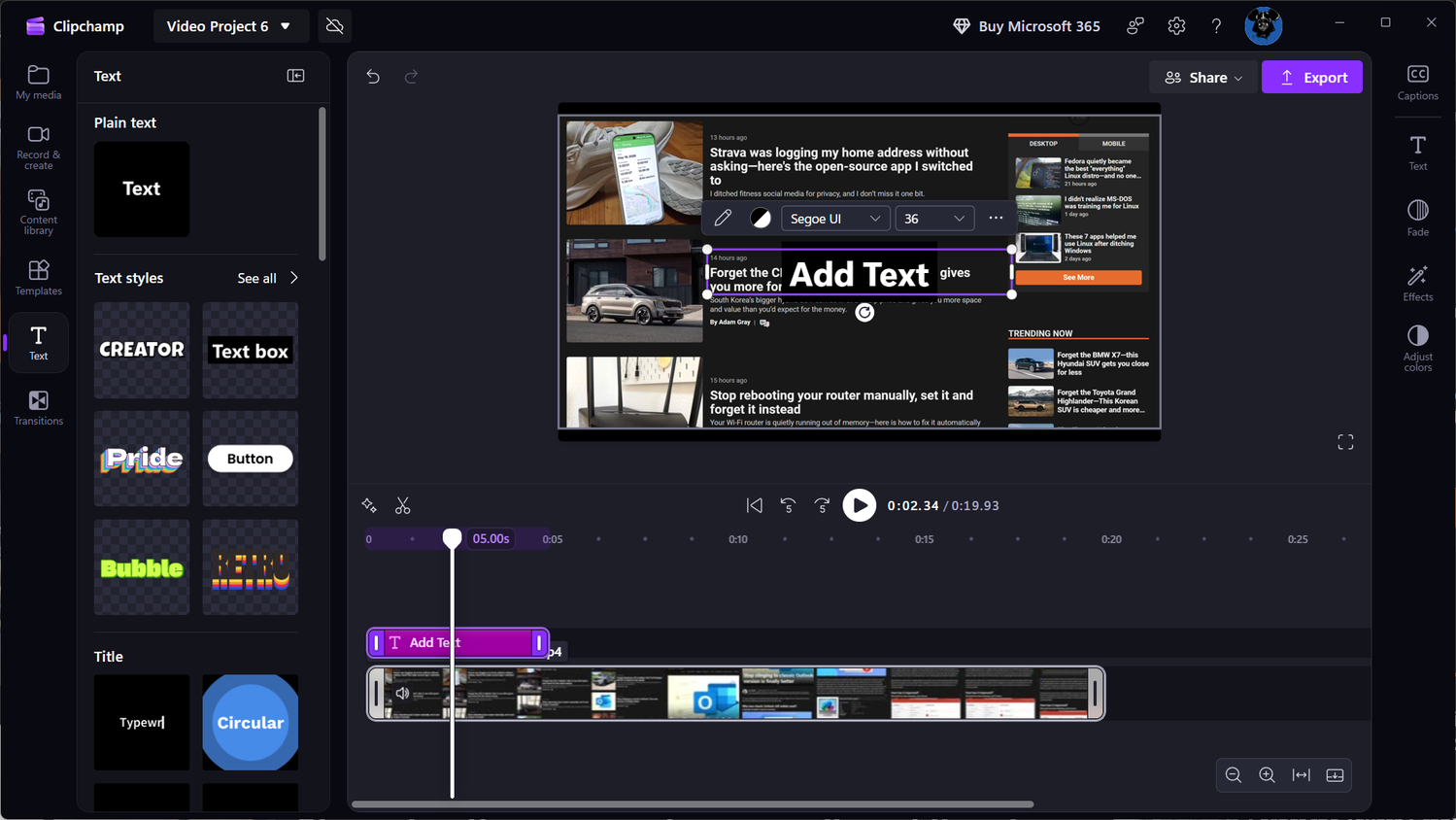Click the scissors split tool
The image size is (1456, 820).
tap(403, 505)
